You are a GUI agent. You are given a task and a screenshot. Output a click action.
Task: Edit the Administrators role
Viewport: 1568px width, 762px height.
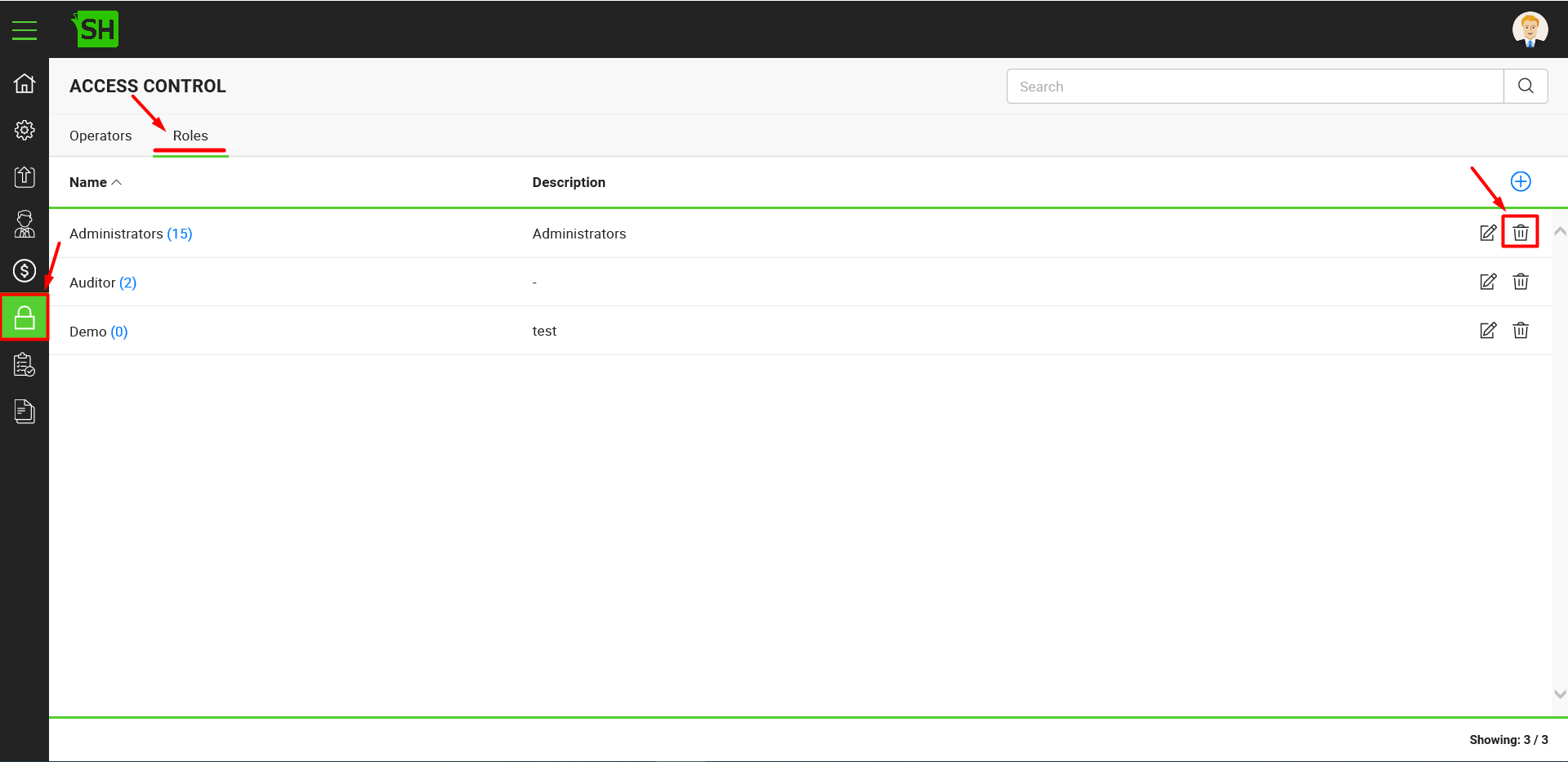pos(1488,233)
